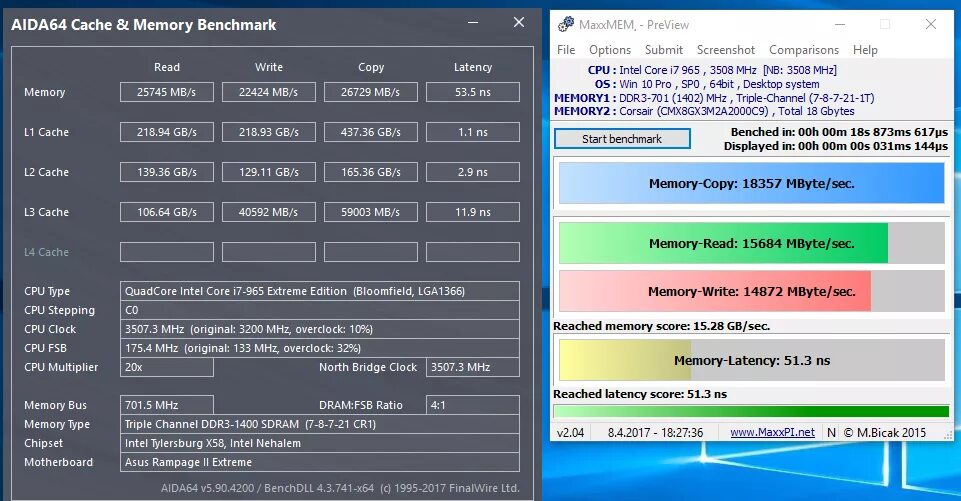Click L1 Cache Latency 1.1 ns
Screen dimensions: 961x501
coord(473,132)
